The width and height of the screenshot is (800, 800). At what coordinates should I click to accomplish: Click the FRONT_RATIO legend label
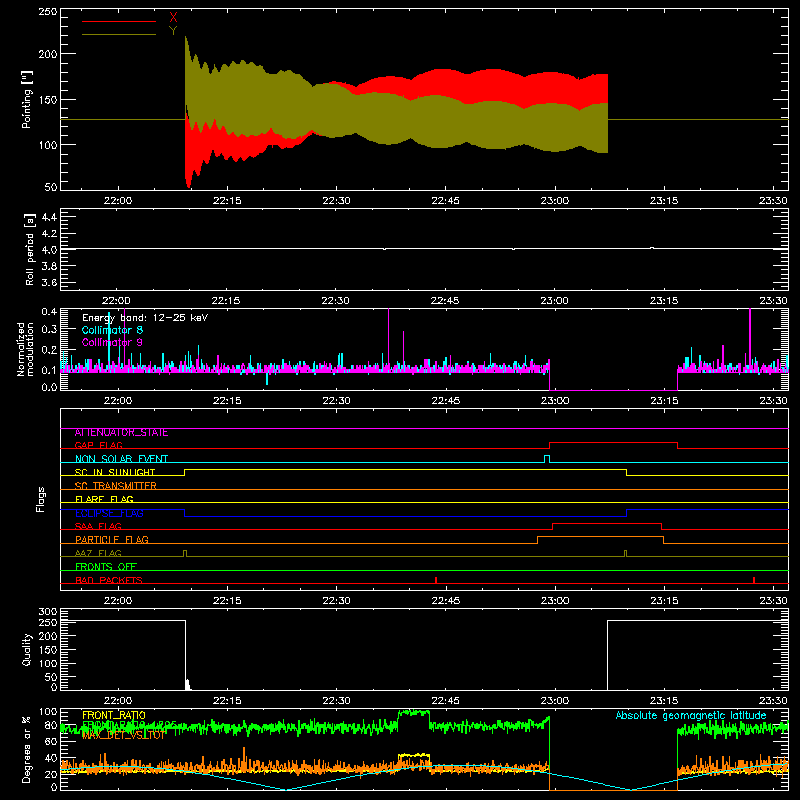[114, 715]
